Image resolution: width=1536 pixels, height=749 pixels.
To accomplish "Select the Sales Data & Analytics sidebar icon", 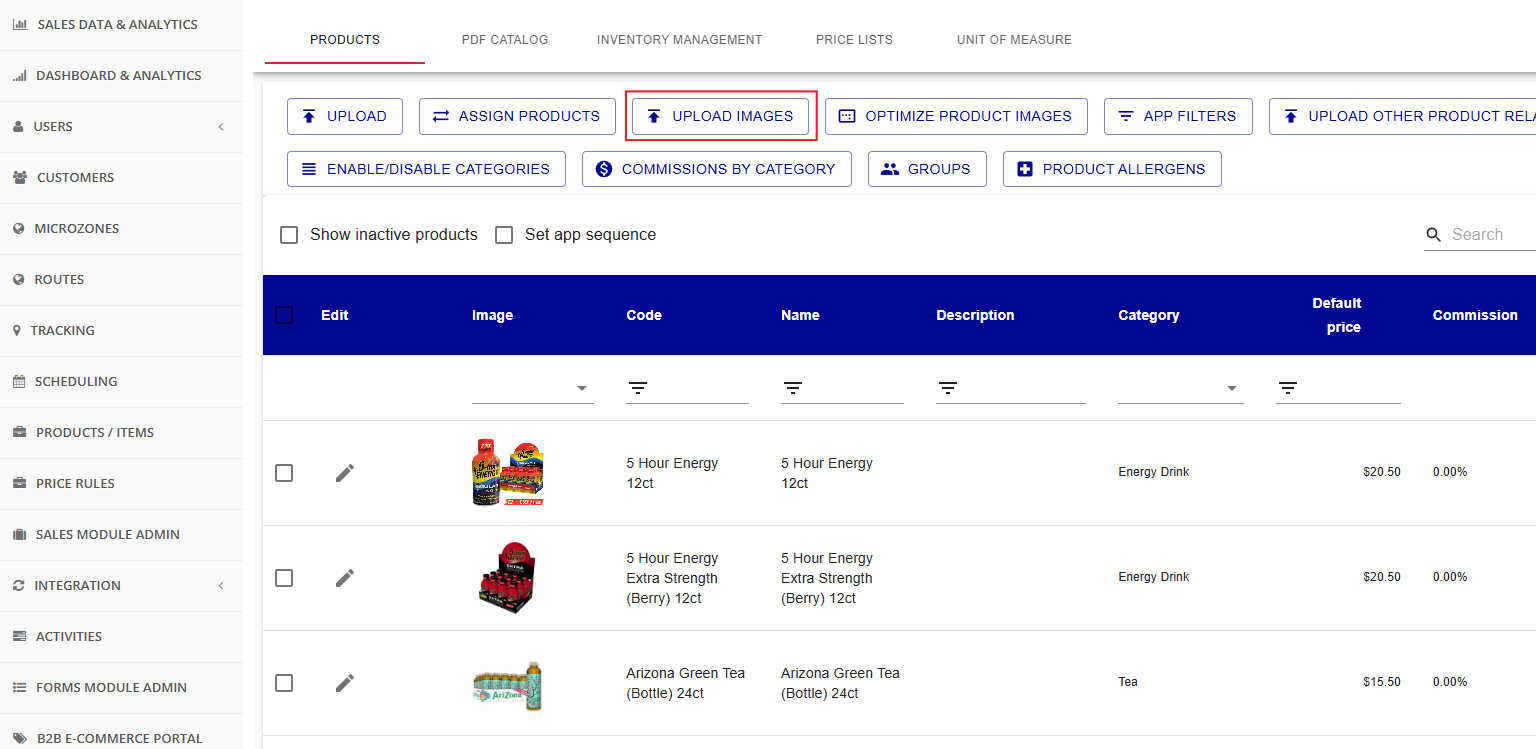I will (x=20, y=23).
